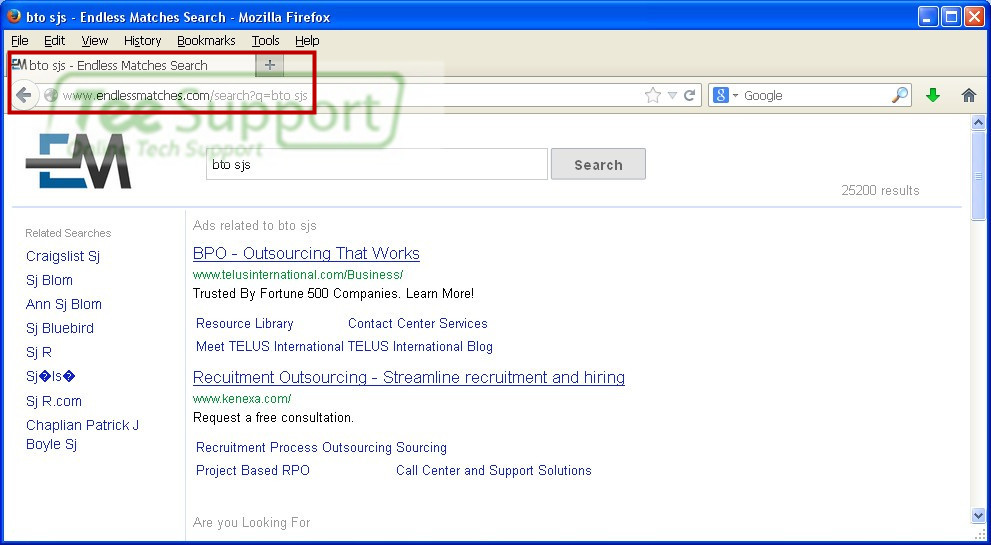The width and height of the screenshot is (991, 545).
Task: Click the magnifier in the Google search box
Action: coord(899,95)
